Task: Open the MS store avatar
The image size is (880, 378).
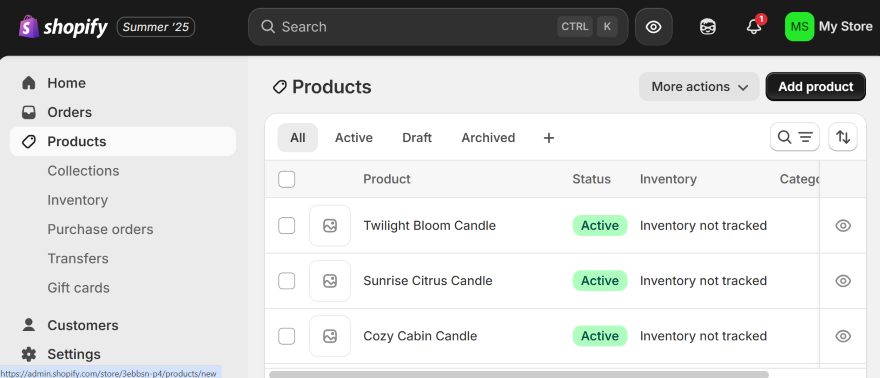Action: coord(799,26)
